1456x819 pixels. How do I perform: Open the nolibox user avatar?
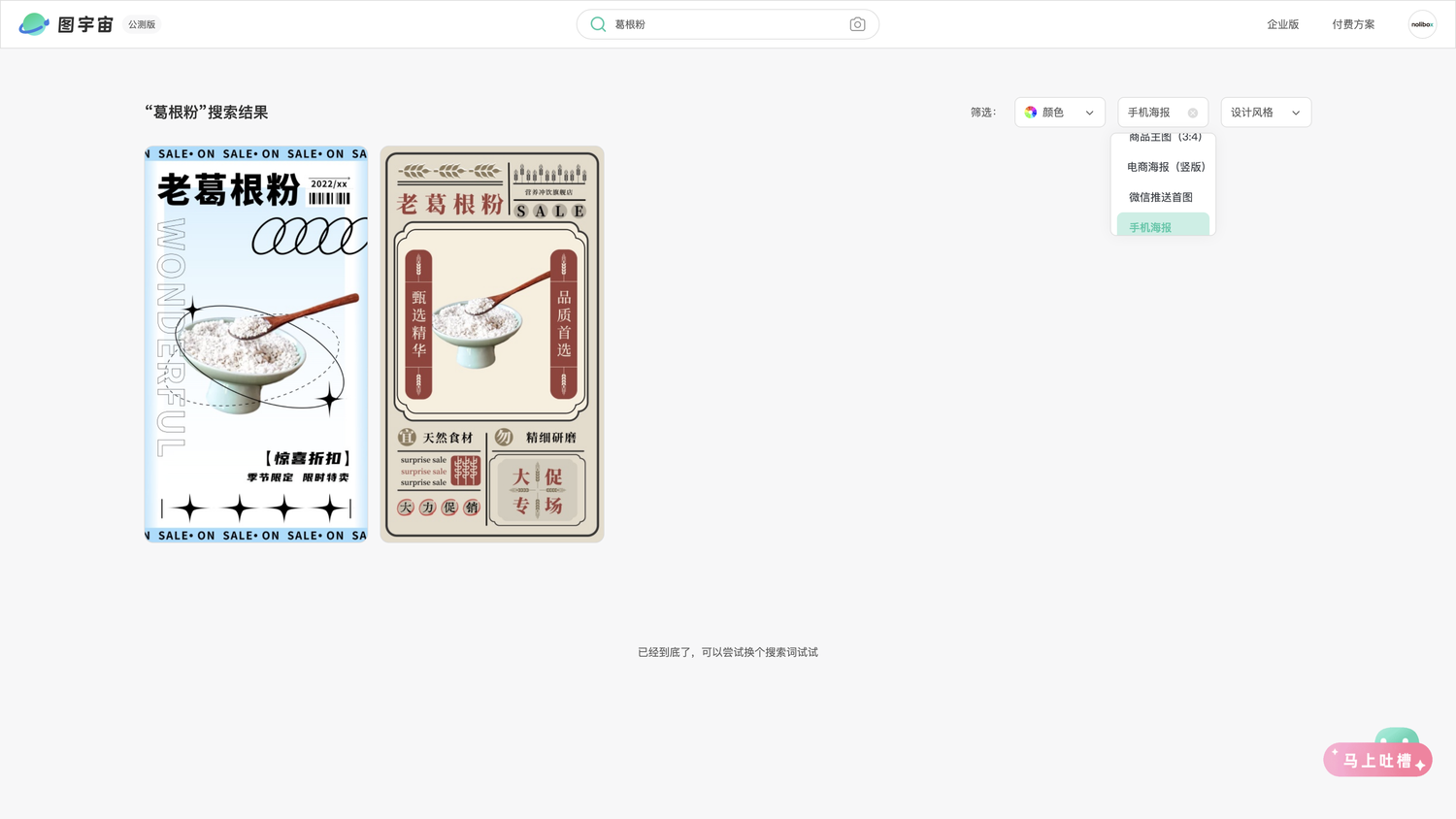(x=1422, y=24)
